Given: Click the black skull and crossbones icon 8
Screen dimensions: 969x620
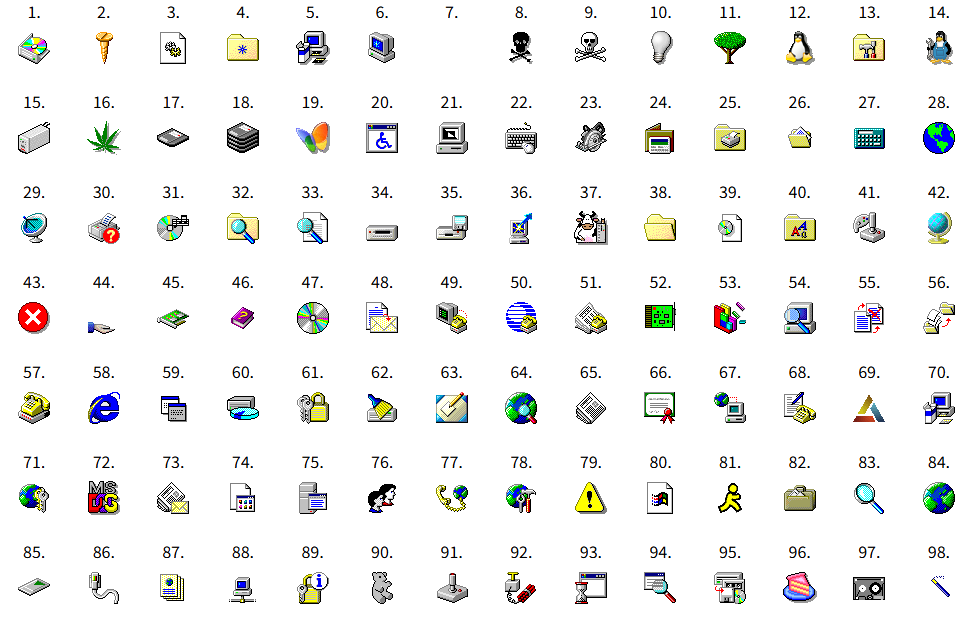Looking at the screenshot, I should click(521, 48).
